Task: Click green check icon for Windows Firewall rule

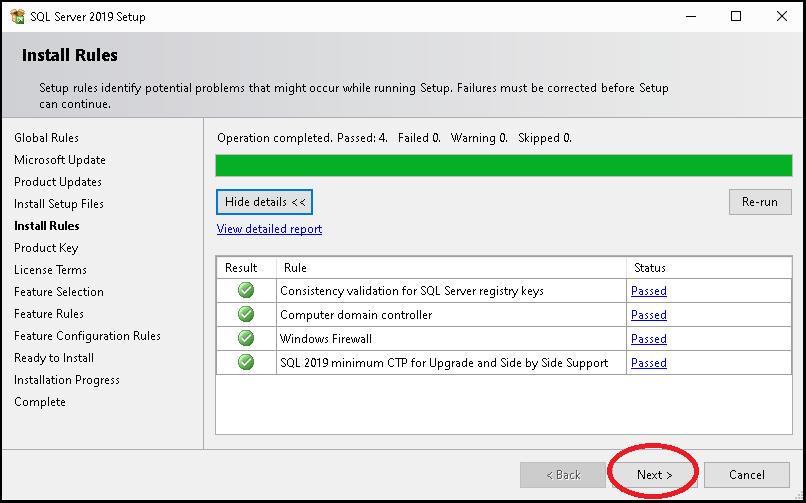Action: tap(246, 339)
